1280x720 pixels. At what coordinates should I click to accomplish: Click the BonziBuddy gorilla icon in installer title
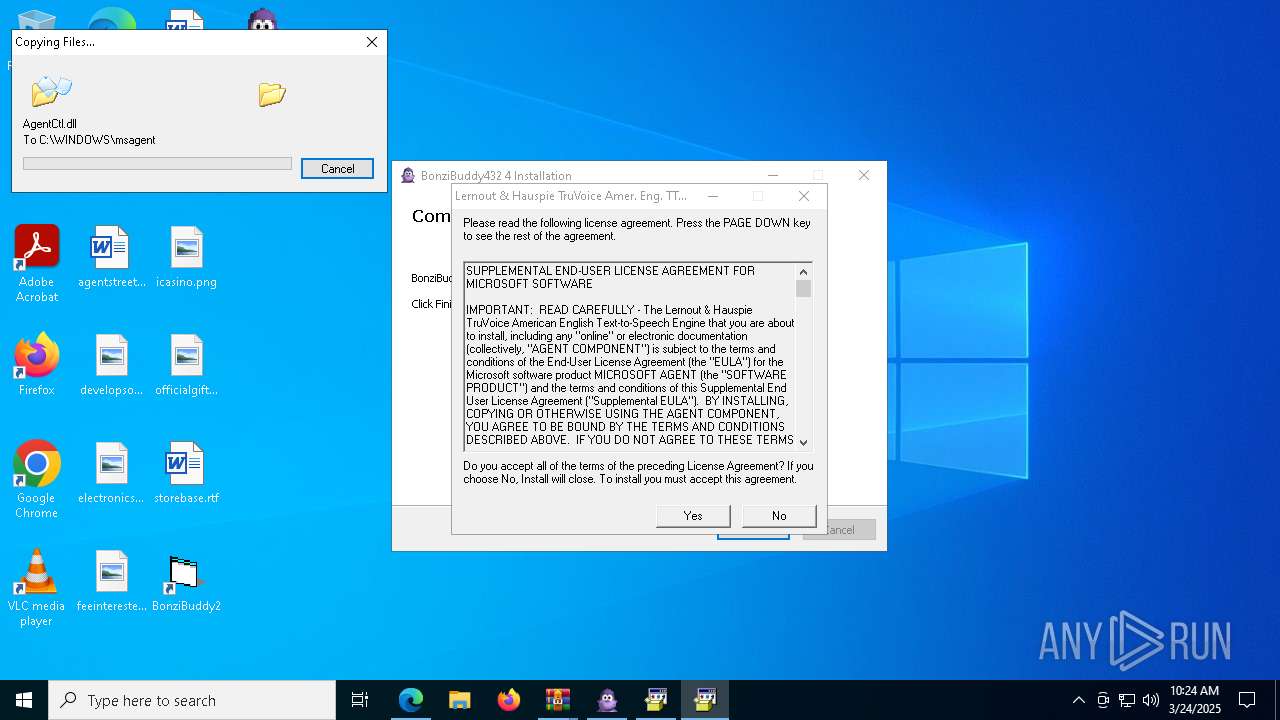point(408,175)
